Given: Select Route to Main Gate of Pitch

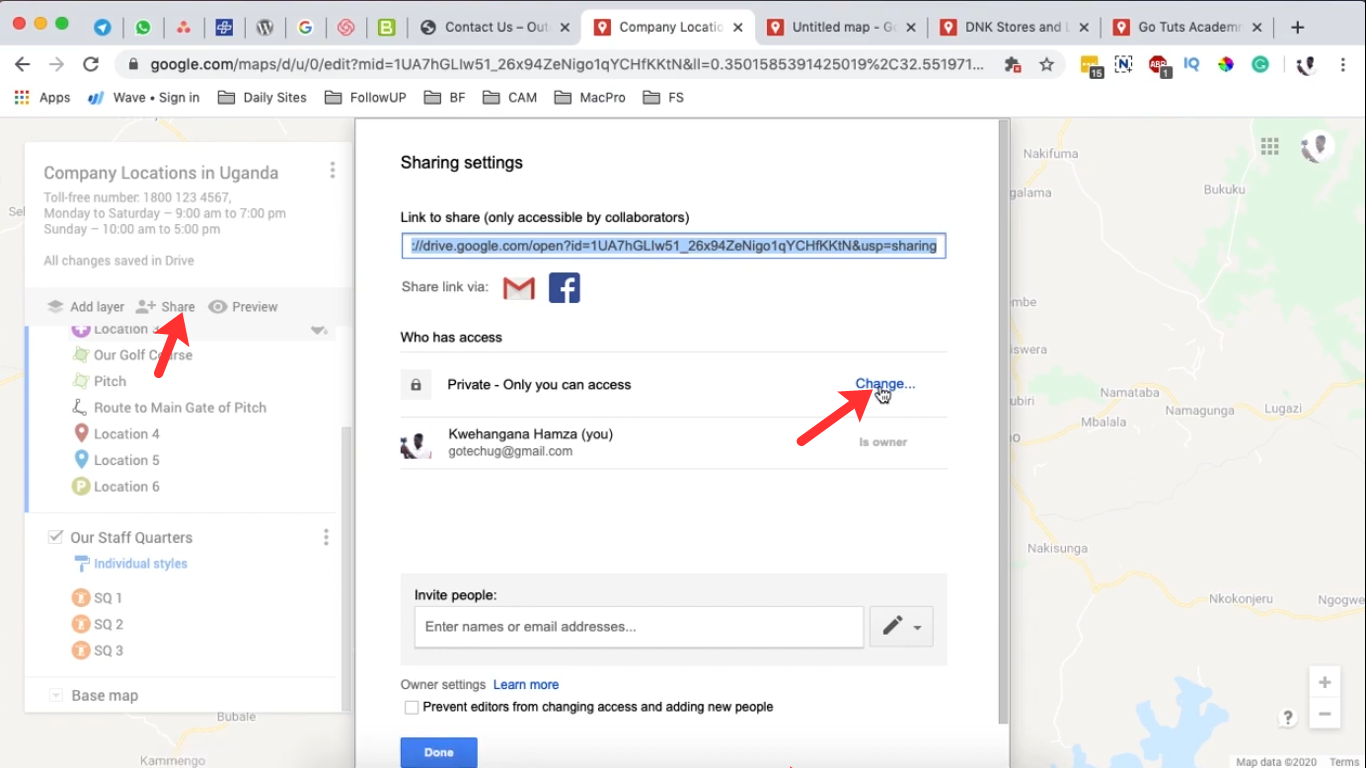Looking at the screenshot, I should 180,407.
